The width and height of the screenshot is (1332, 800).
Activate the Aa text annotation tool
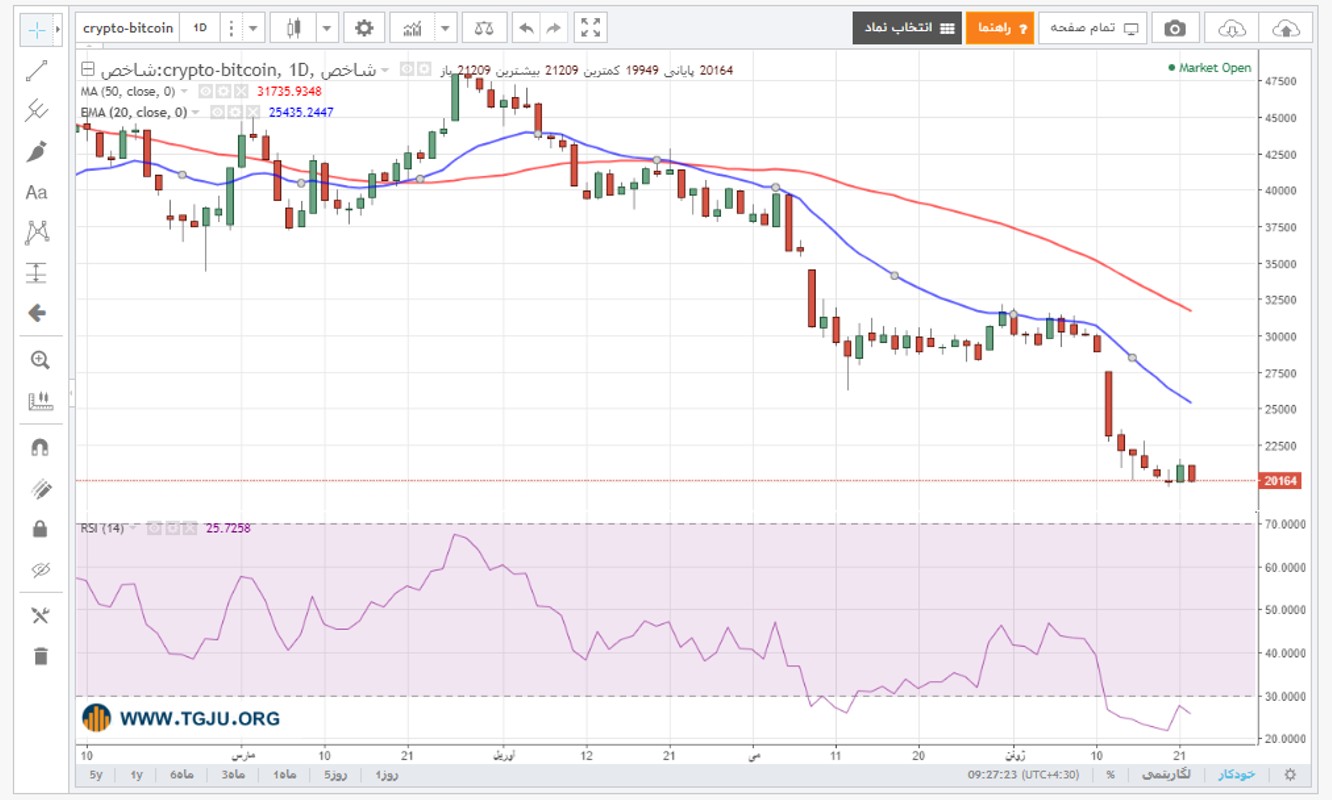click(37, 192)
